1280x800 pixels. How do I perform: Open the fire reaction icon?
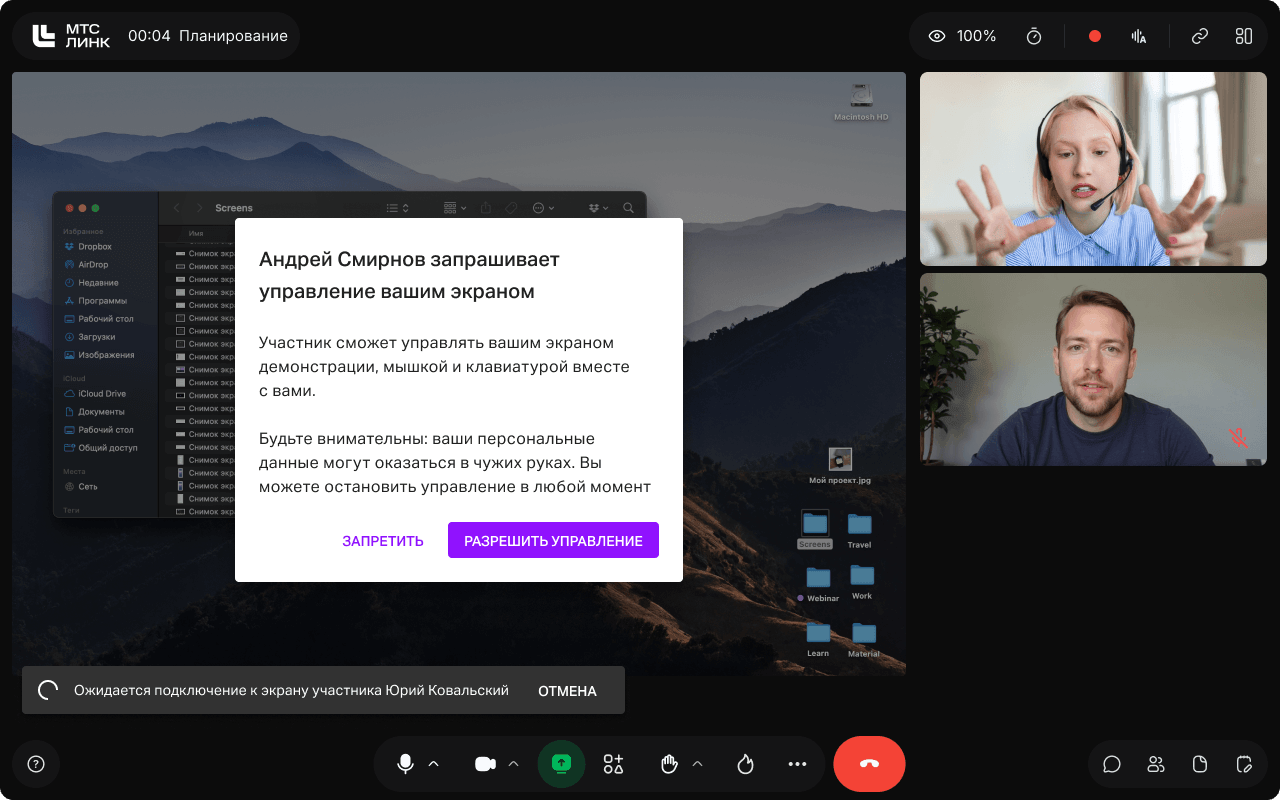click(745, 764)
